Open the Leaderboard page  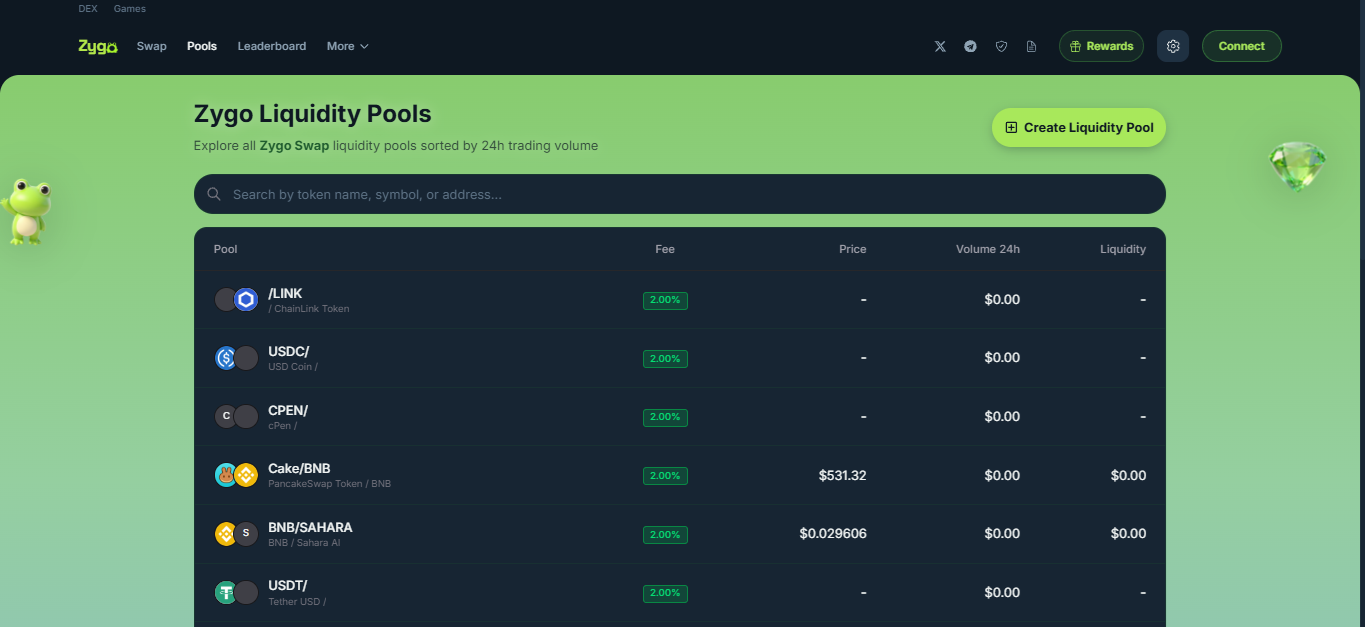click(x=272, y=46)
